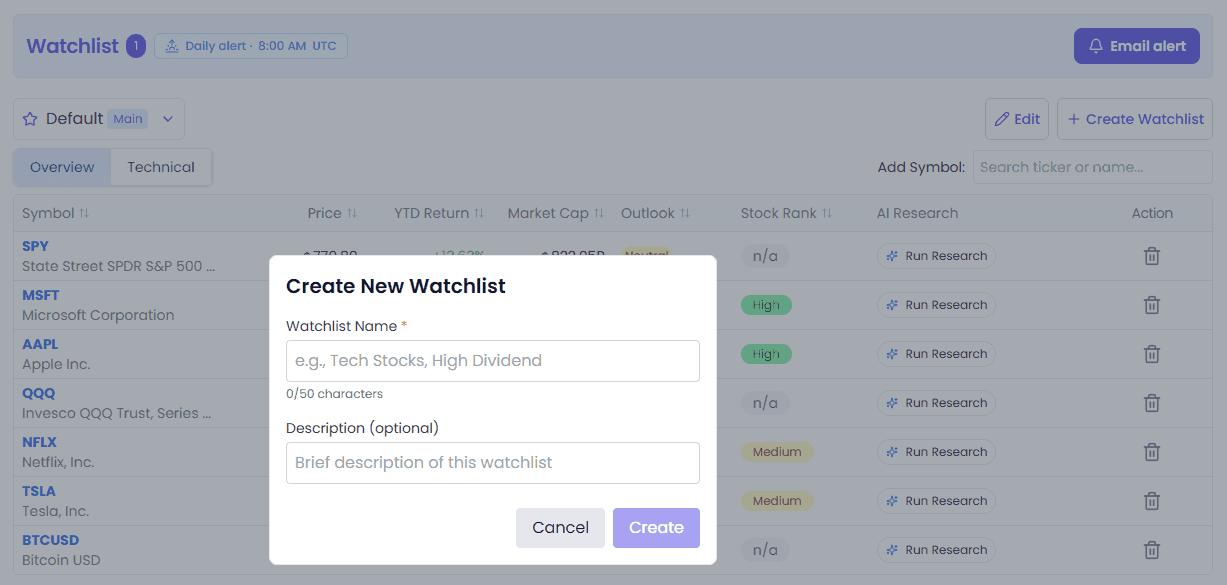
Task: Click the Netflix, Inc. name text
Action: [58, 462]
